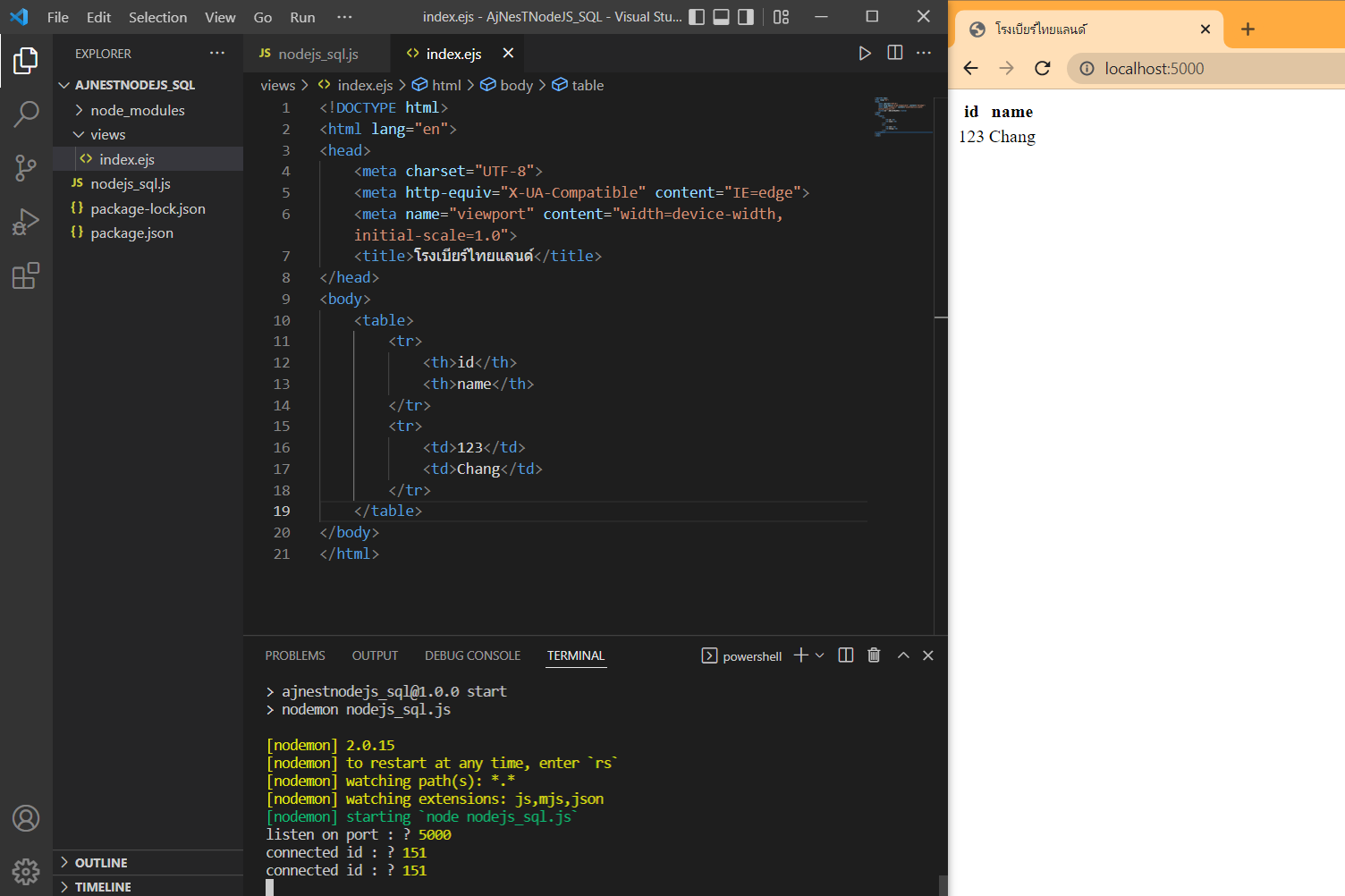Open the Source Control view

pos(26,167)
